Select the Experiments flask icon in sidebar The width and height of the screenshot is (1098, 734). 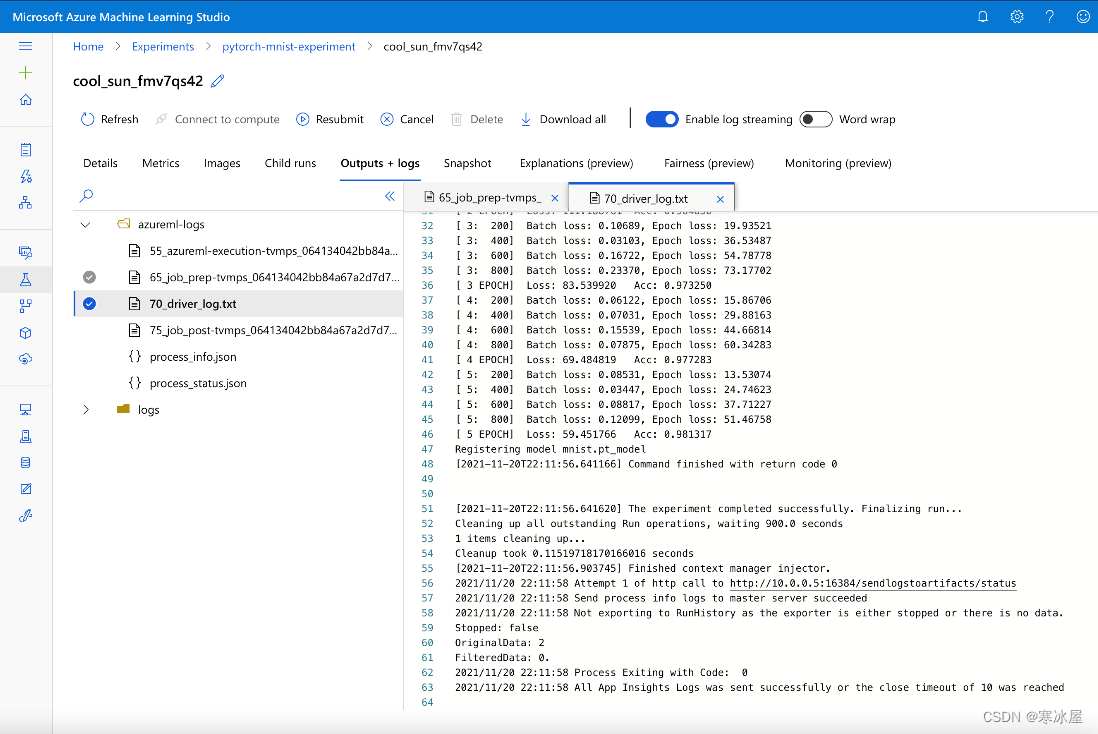click(26, 279)
